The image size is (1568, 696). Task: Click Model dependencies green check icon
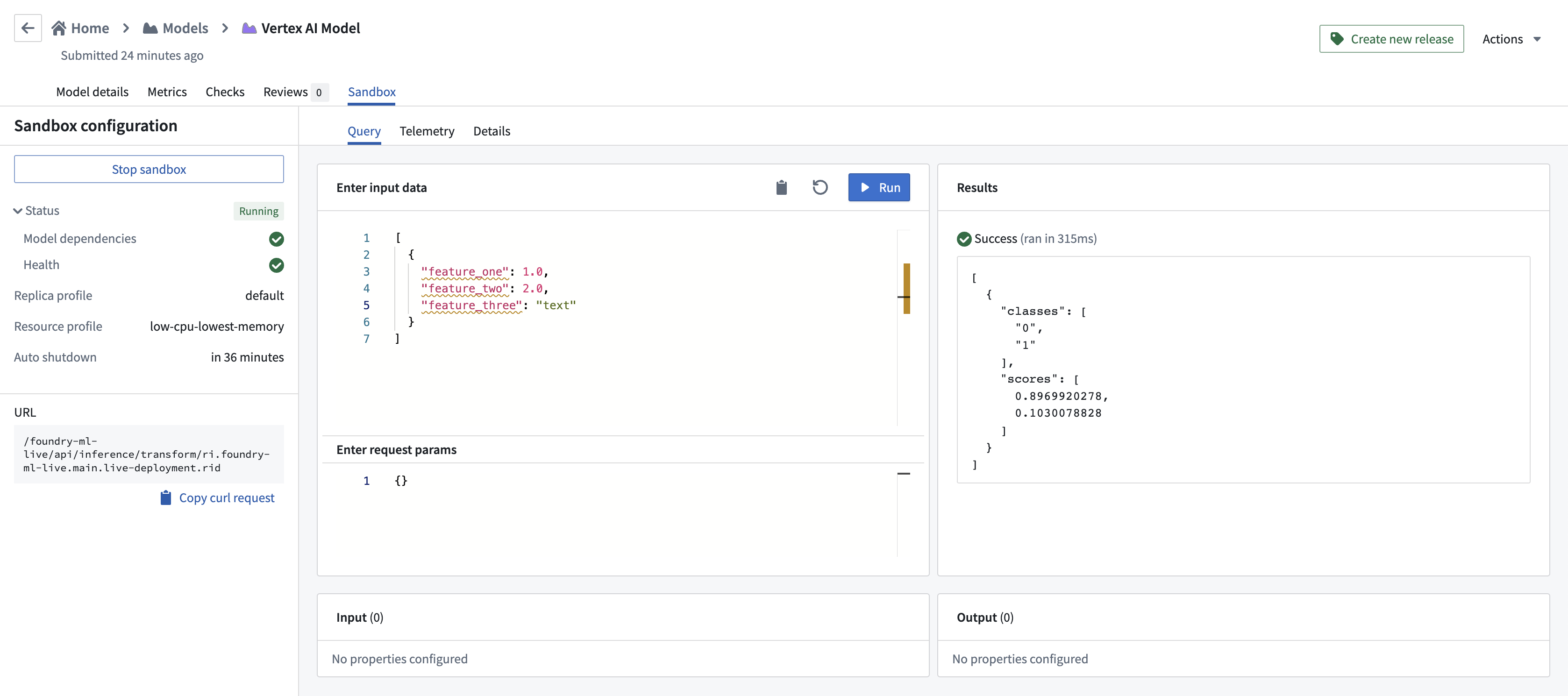[x=276, y=239]
